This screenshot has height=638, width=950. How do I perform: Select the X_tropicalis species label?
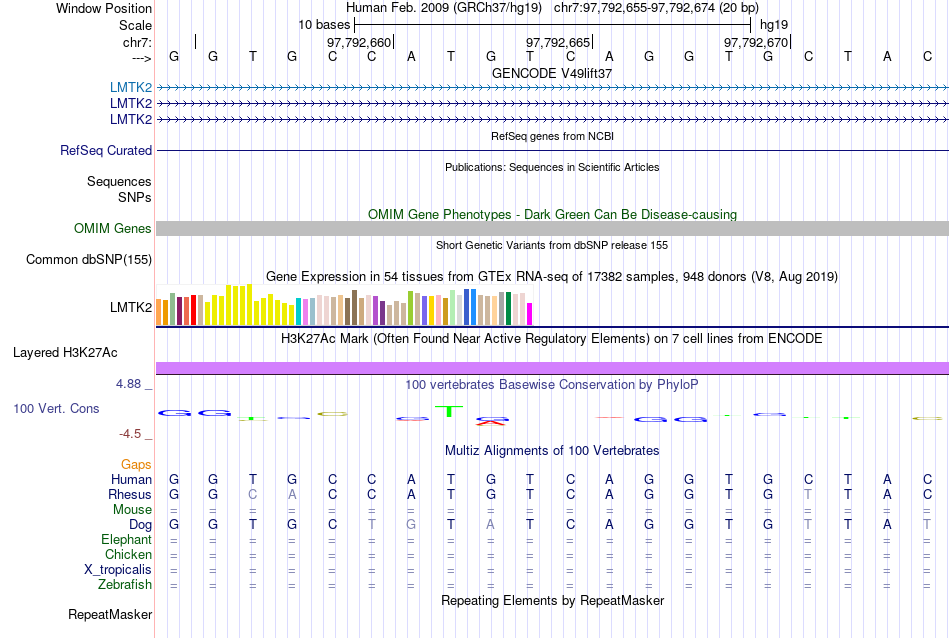point(118,570)
